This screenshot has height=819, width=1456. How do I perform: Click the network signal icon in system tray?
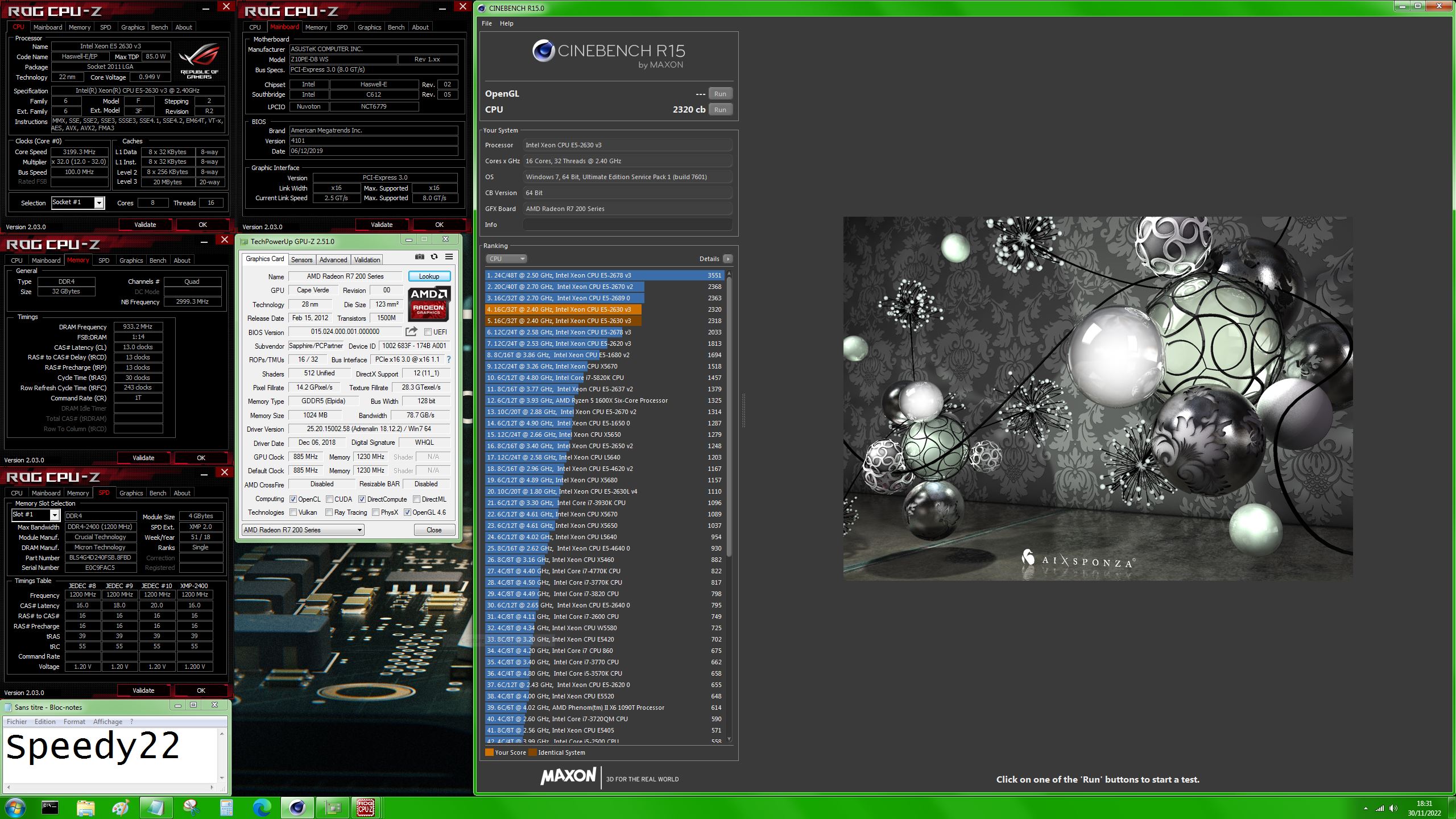[x=1380, y=808]
